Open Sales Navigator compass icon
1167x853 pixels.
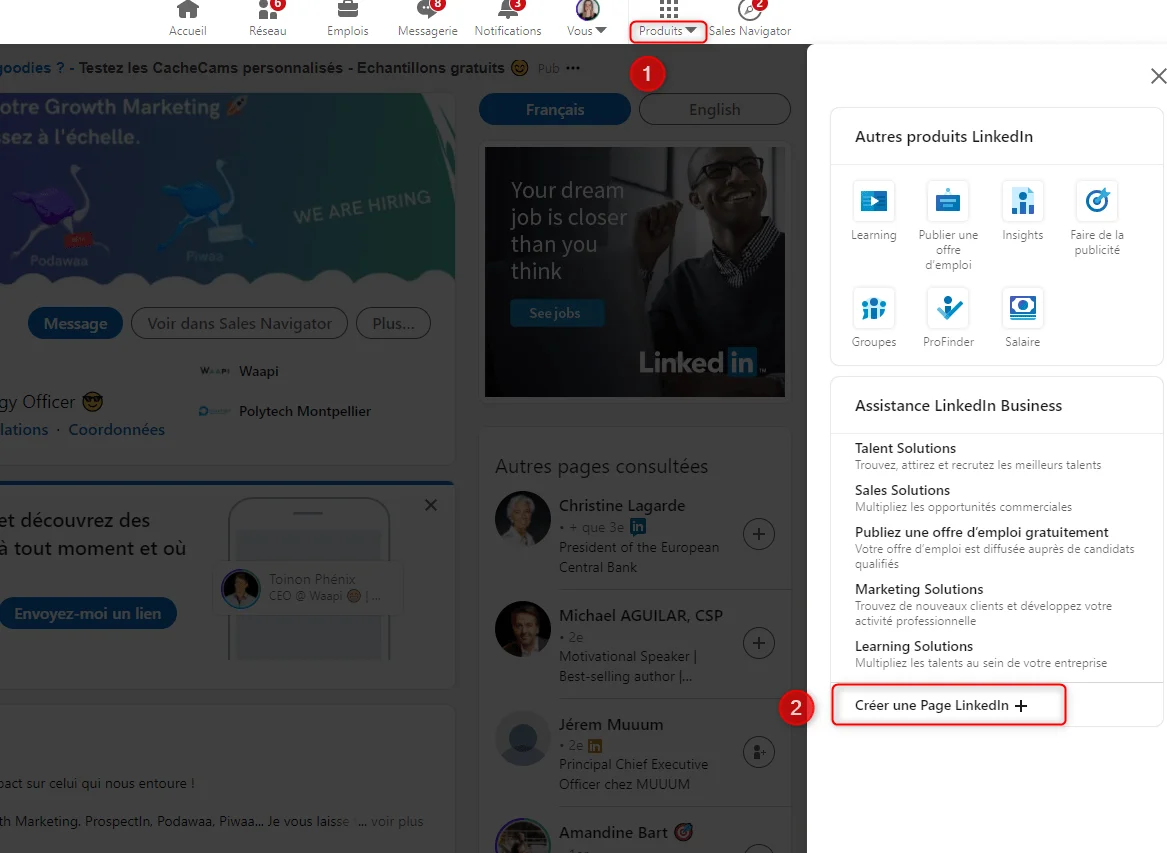tap(749, 19)
